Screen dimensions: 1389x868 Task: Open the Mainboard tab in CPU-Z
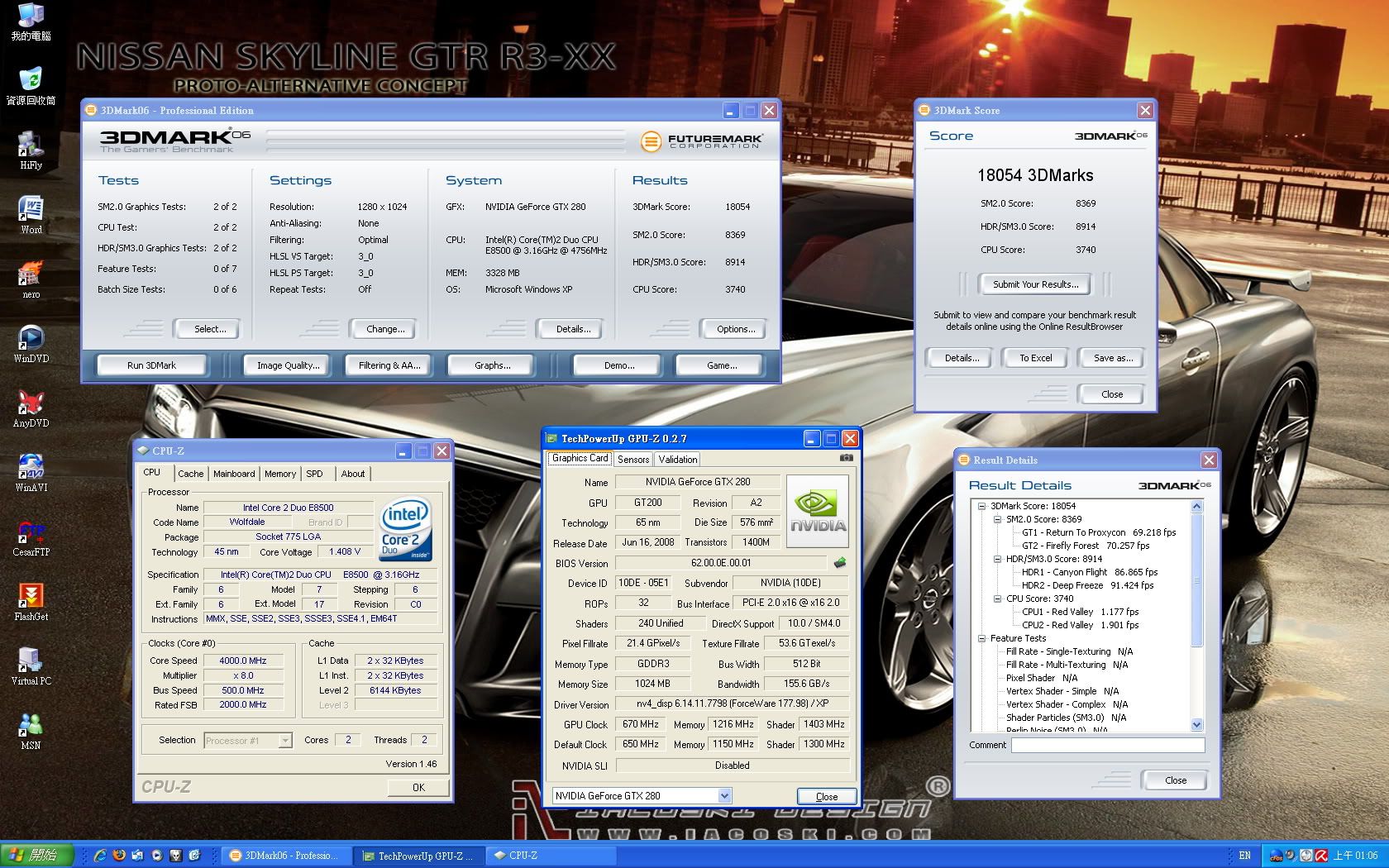[x=234, y=474]
